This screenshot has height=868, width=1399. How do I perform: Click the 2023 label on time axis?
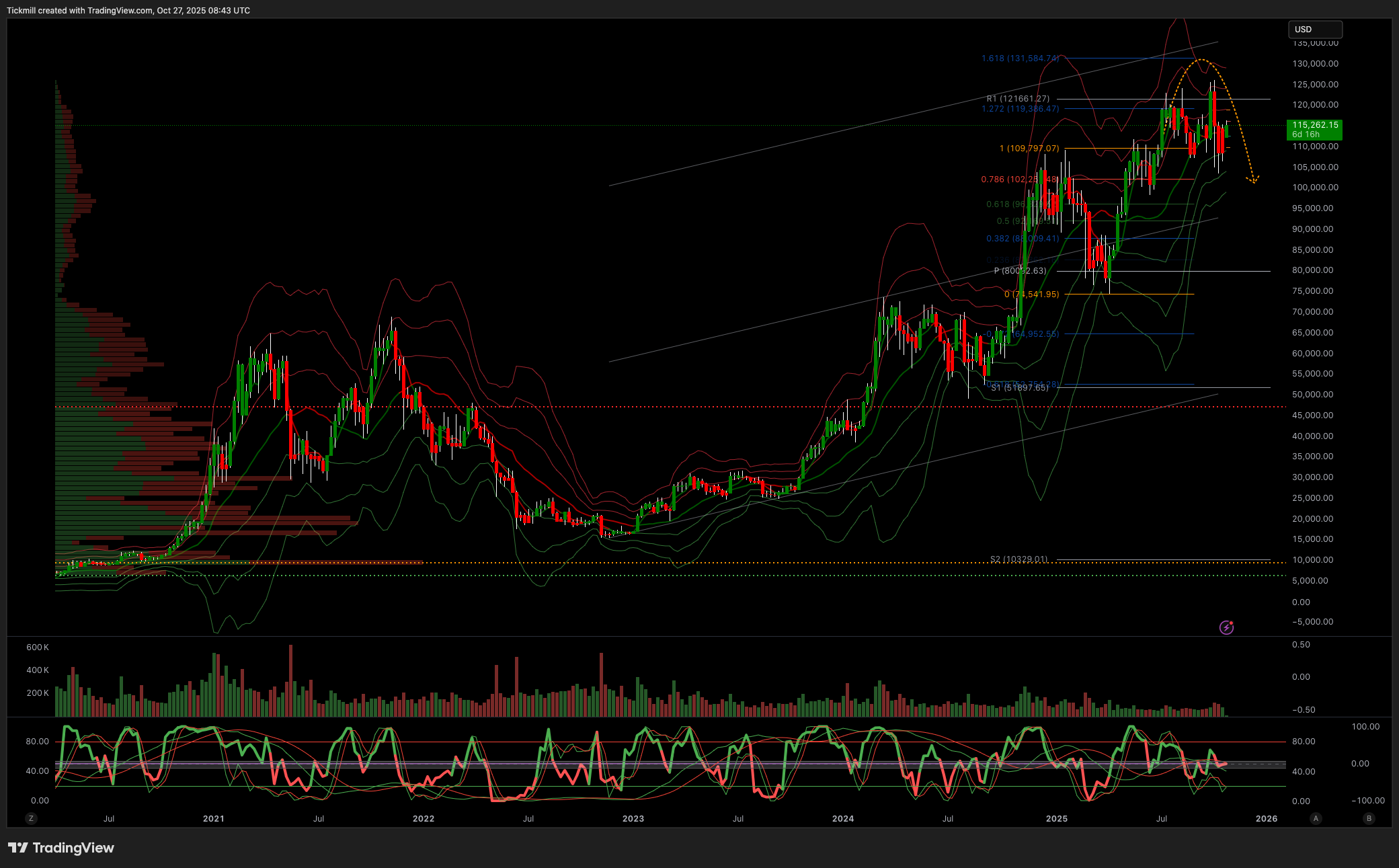pos(633,818)
